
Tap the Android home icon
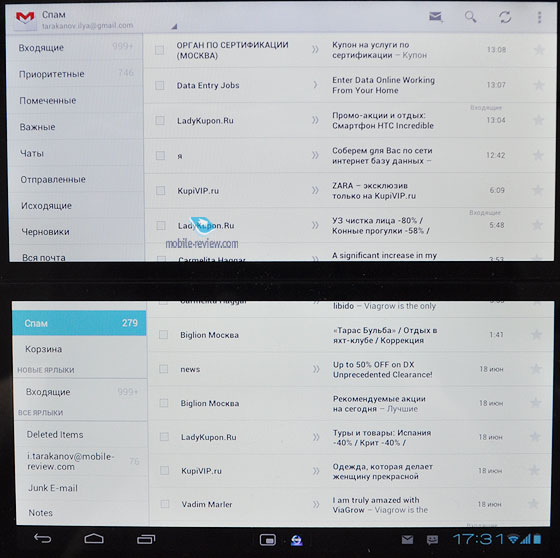pos(94,538)
